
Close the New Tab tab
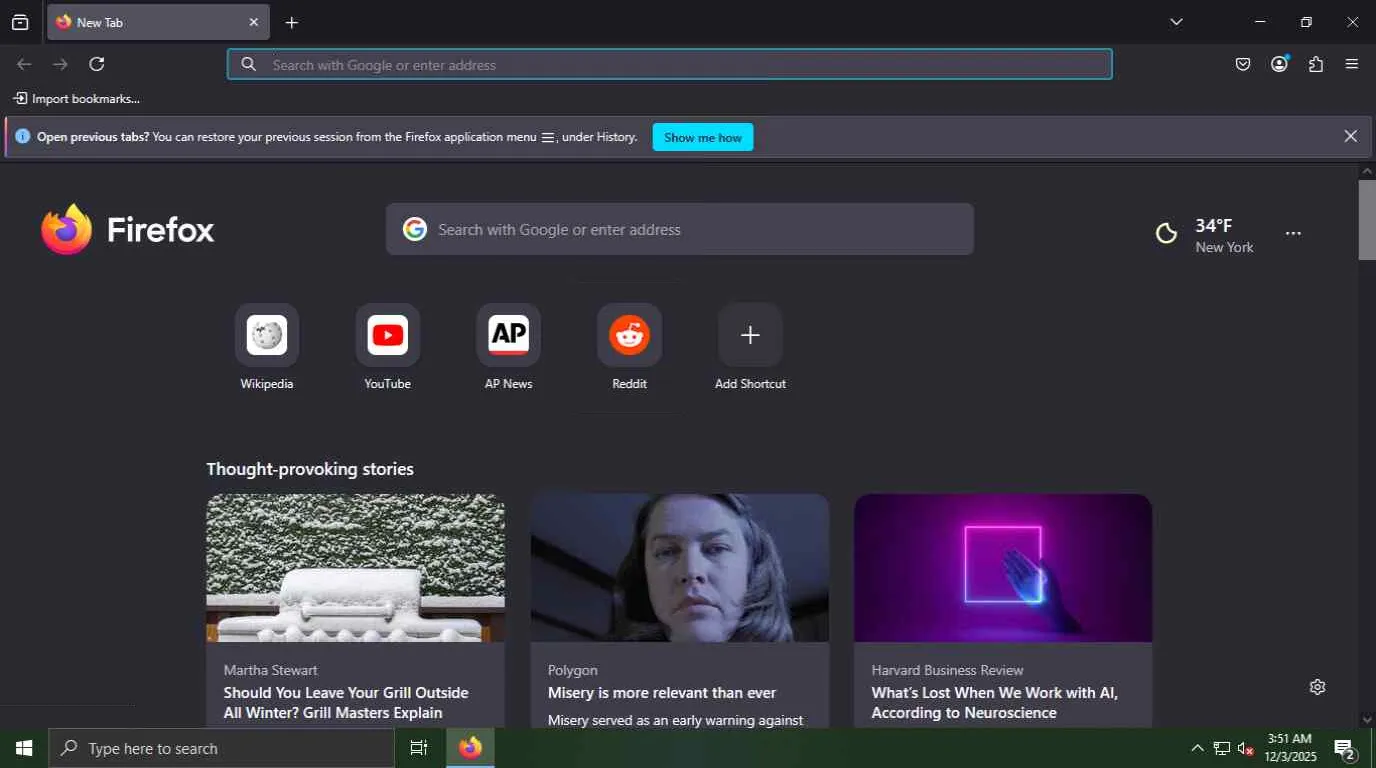point(253,22)
